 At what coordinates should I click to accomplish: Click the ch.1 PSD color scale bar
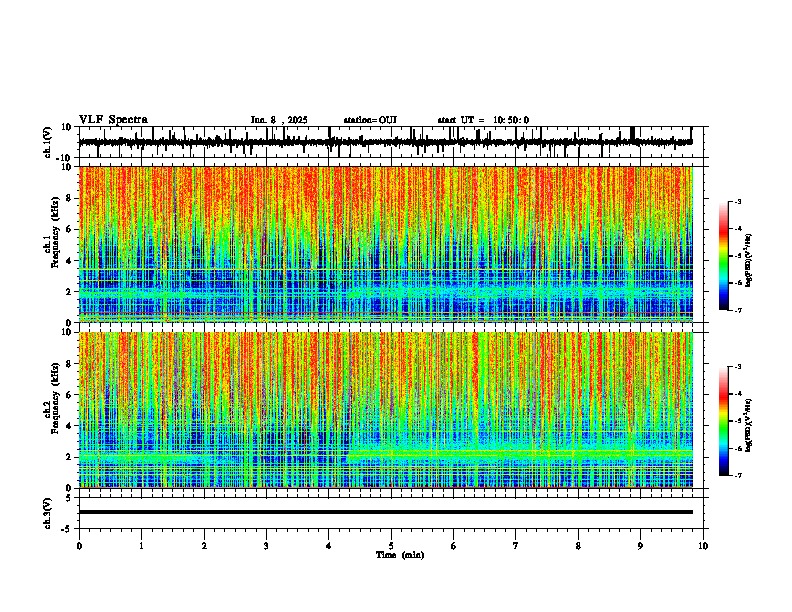tap(723, 256)
